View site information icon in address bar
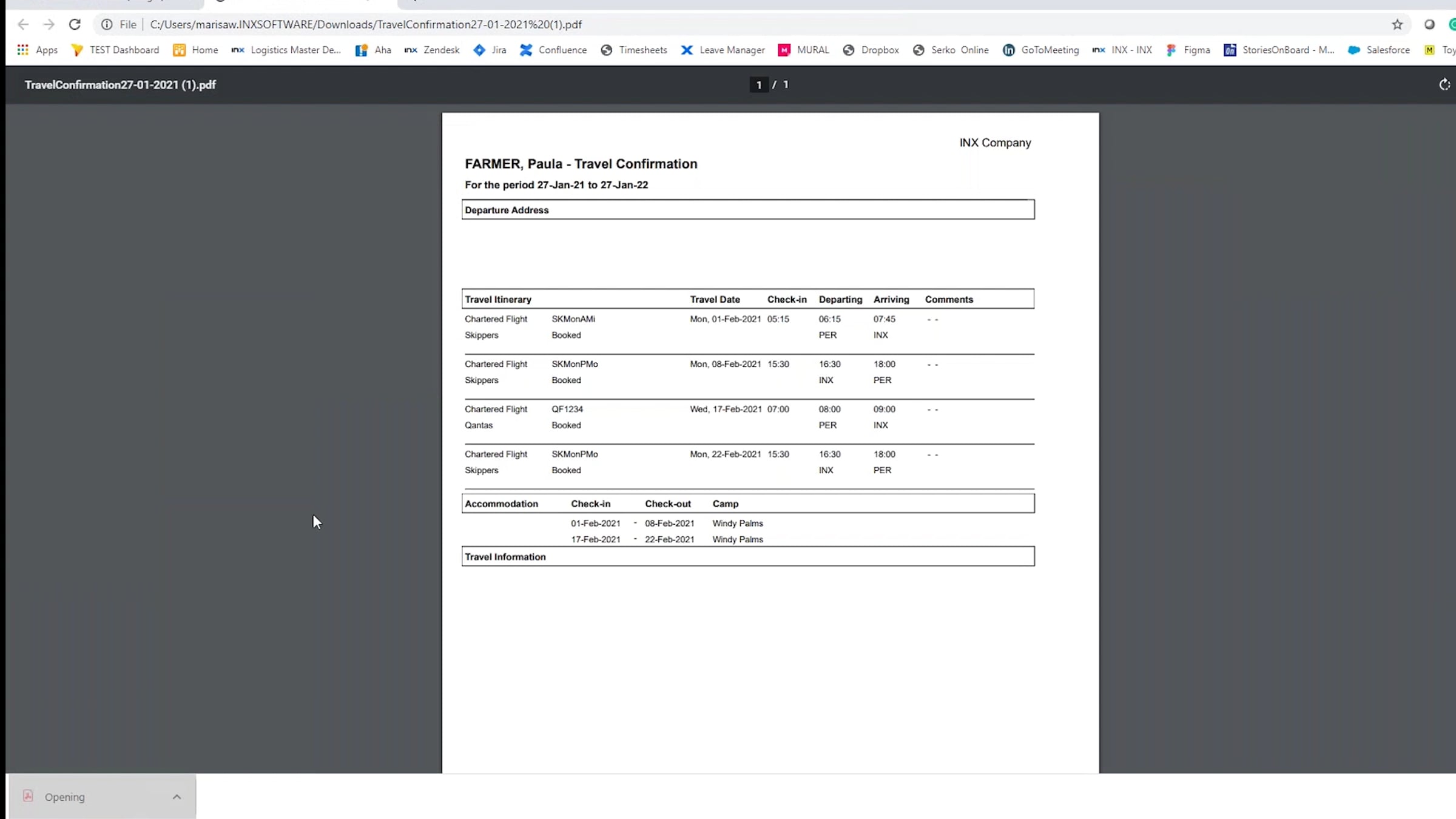The width and height of the screenshot is (1456, 819). click(107, 24)
